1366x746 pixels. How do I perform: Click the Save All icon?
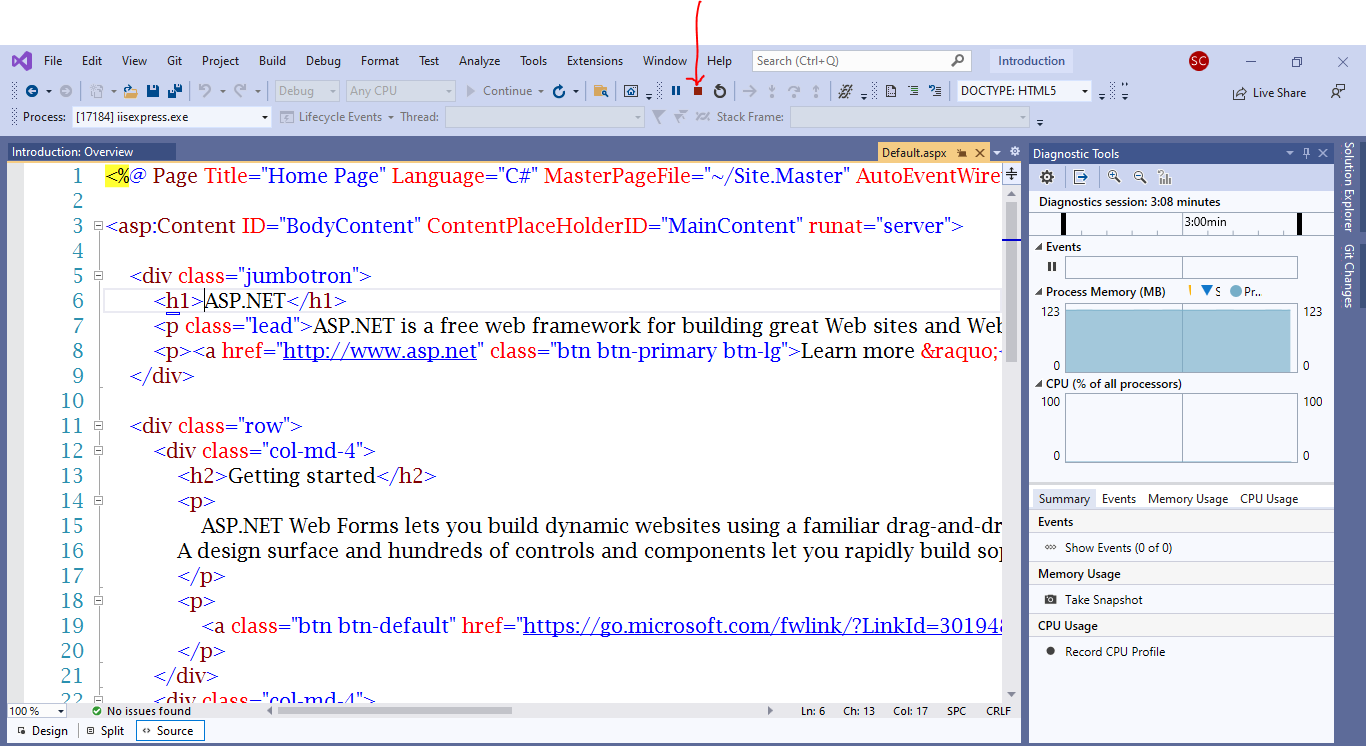(x=175, y=91)
